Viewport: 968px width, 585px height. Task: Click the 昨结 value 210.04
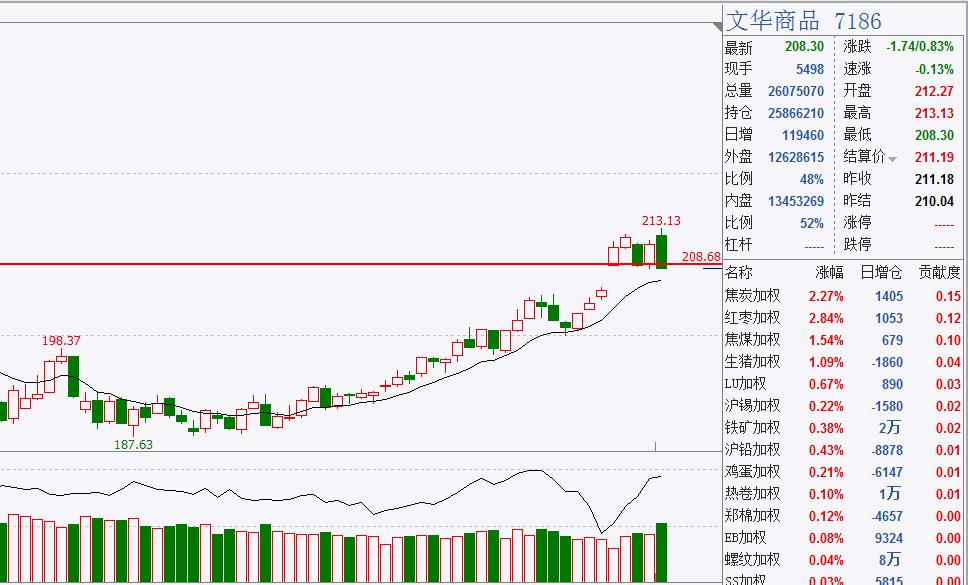coord(934,201)
